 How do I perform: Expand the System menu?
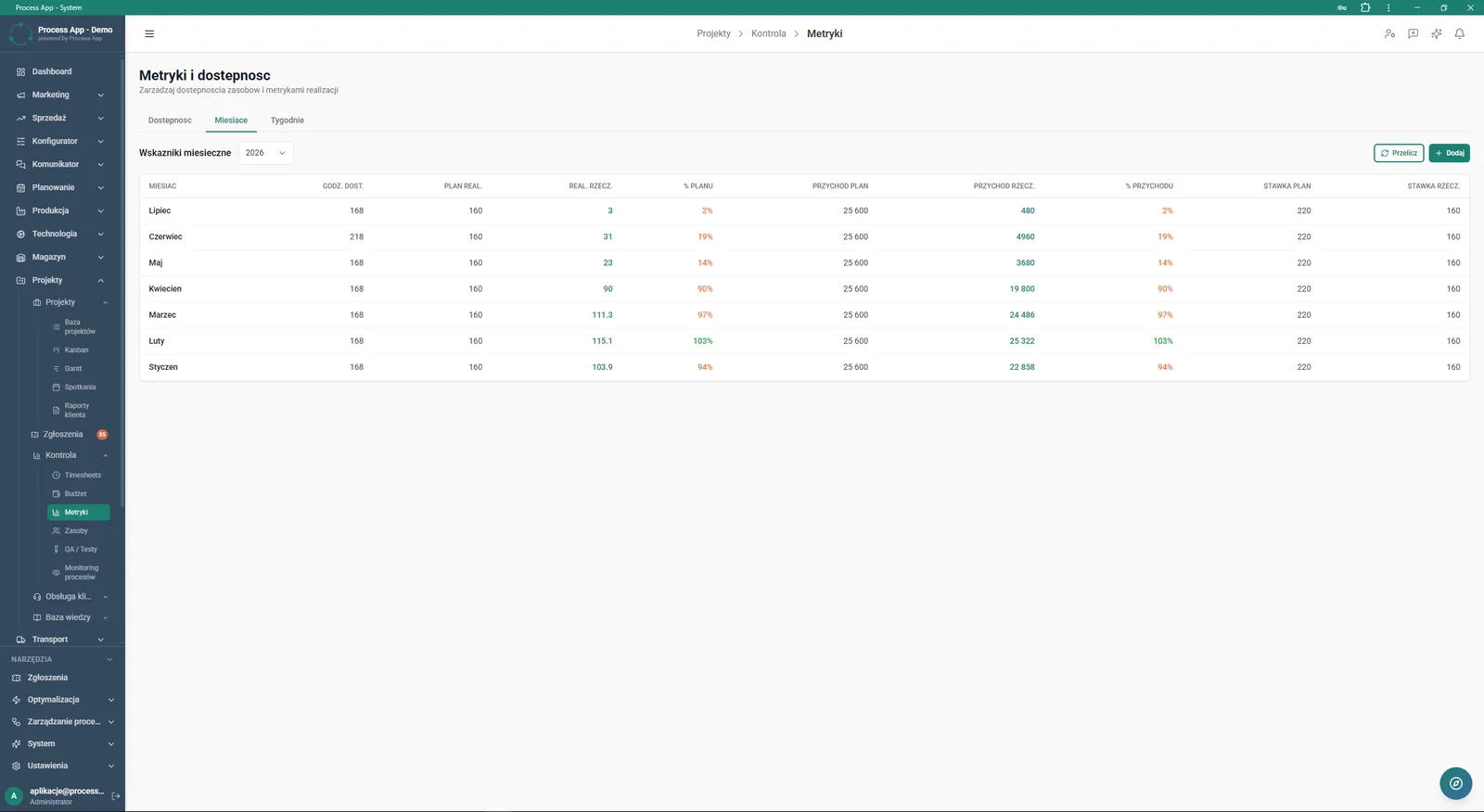(x=63, y=743)
